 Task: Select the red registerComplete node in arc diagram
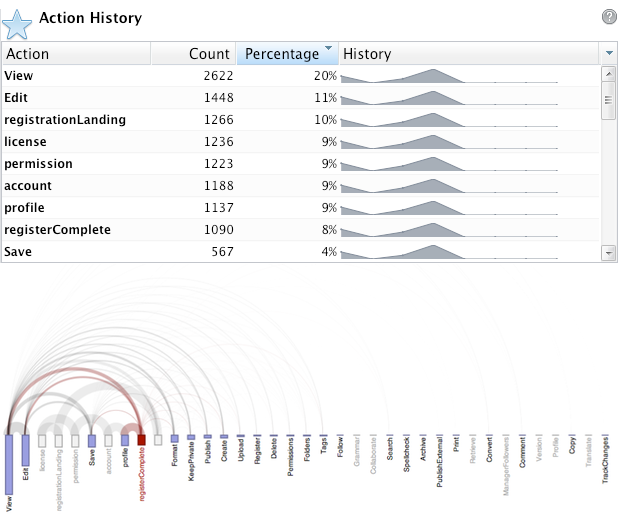pos(141,440)
